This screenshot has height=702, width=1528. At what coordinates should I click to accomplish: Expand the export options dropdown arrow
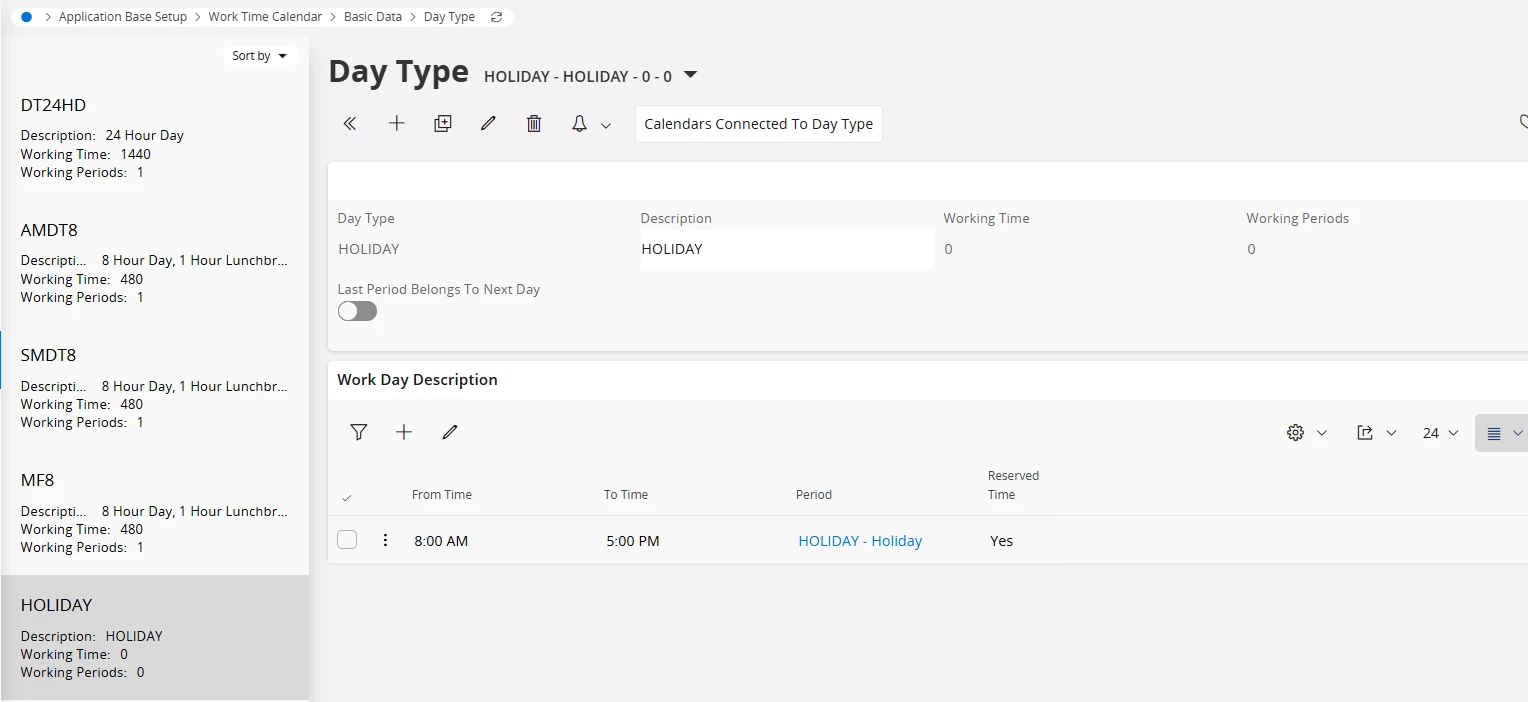click(1391, 433)
